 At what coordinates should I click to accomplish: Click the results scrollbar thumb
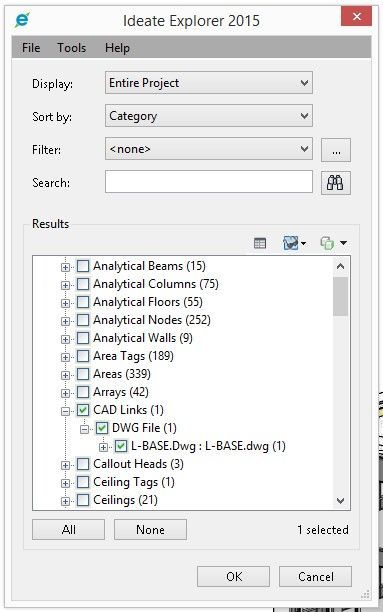[x=340, y=296]
